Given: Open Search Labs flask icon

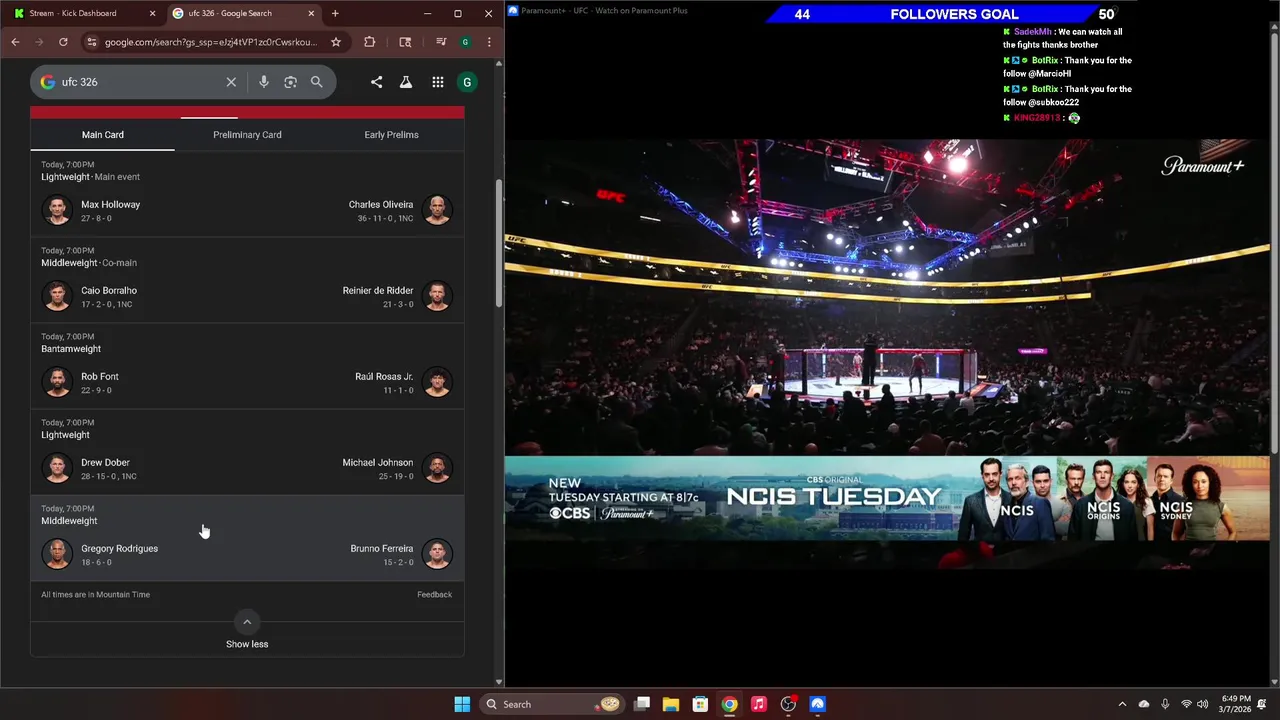Looking at the screenshot, I should (406, 82).
